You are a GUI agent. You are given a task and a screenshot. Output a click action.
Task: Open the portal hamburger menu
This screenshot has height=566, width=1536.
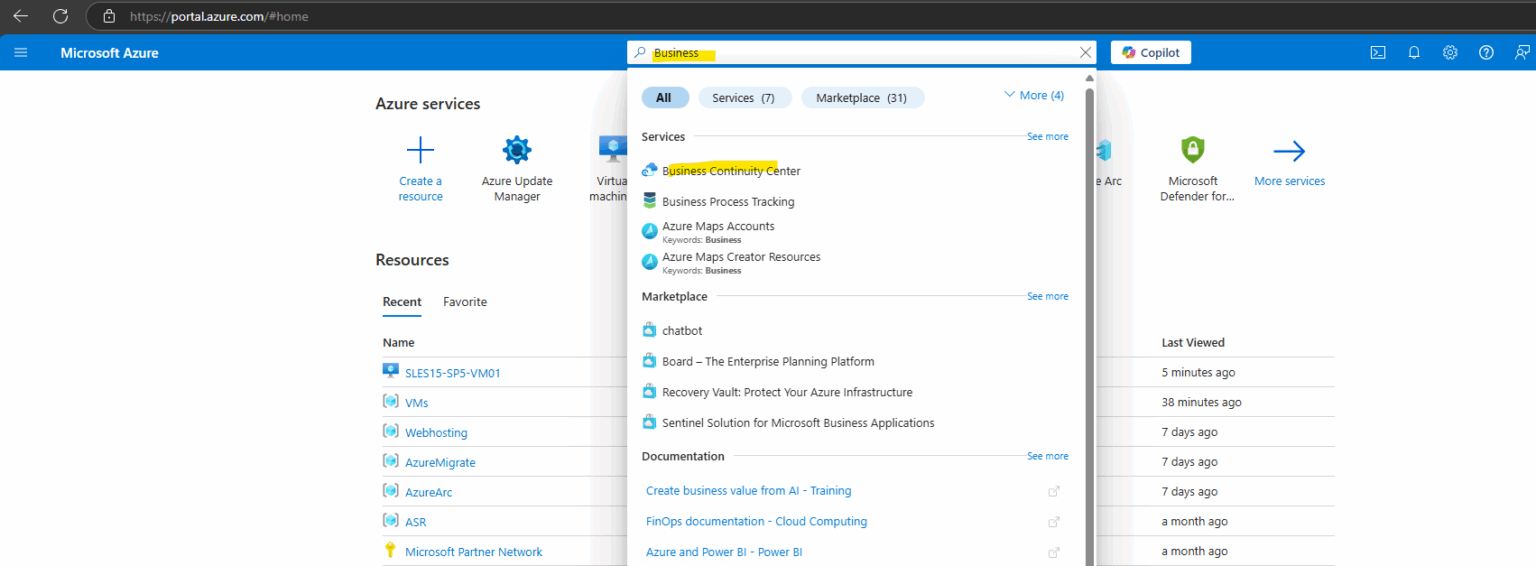[21, 53]
